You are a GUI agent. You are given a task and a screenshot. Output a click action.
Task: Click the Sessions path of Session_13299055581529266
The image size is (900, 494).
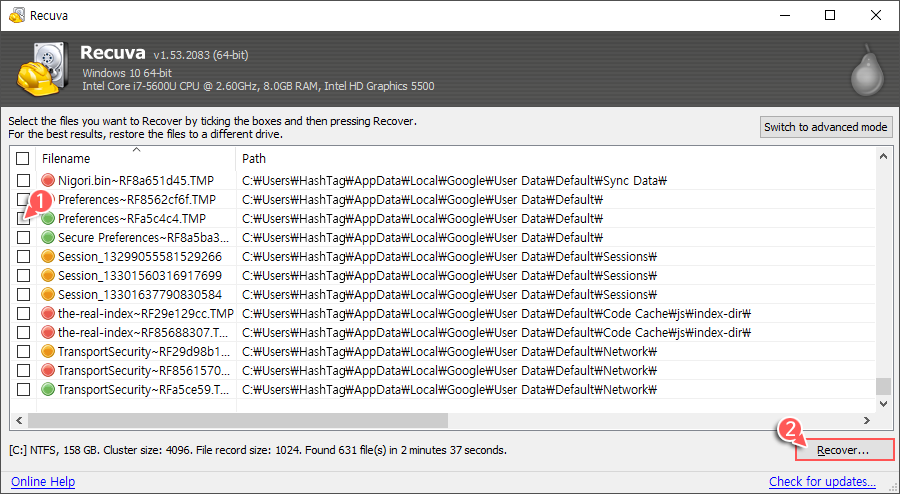tap(449, 256)
